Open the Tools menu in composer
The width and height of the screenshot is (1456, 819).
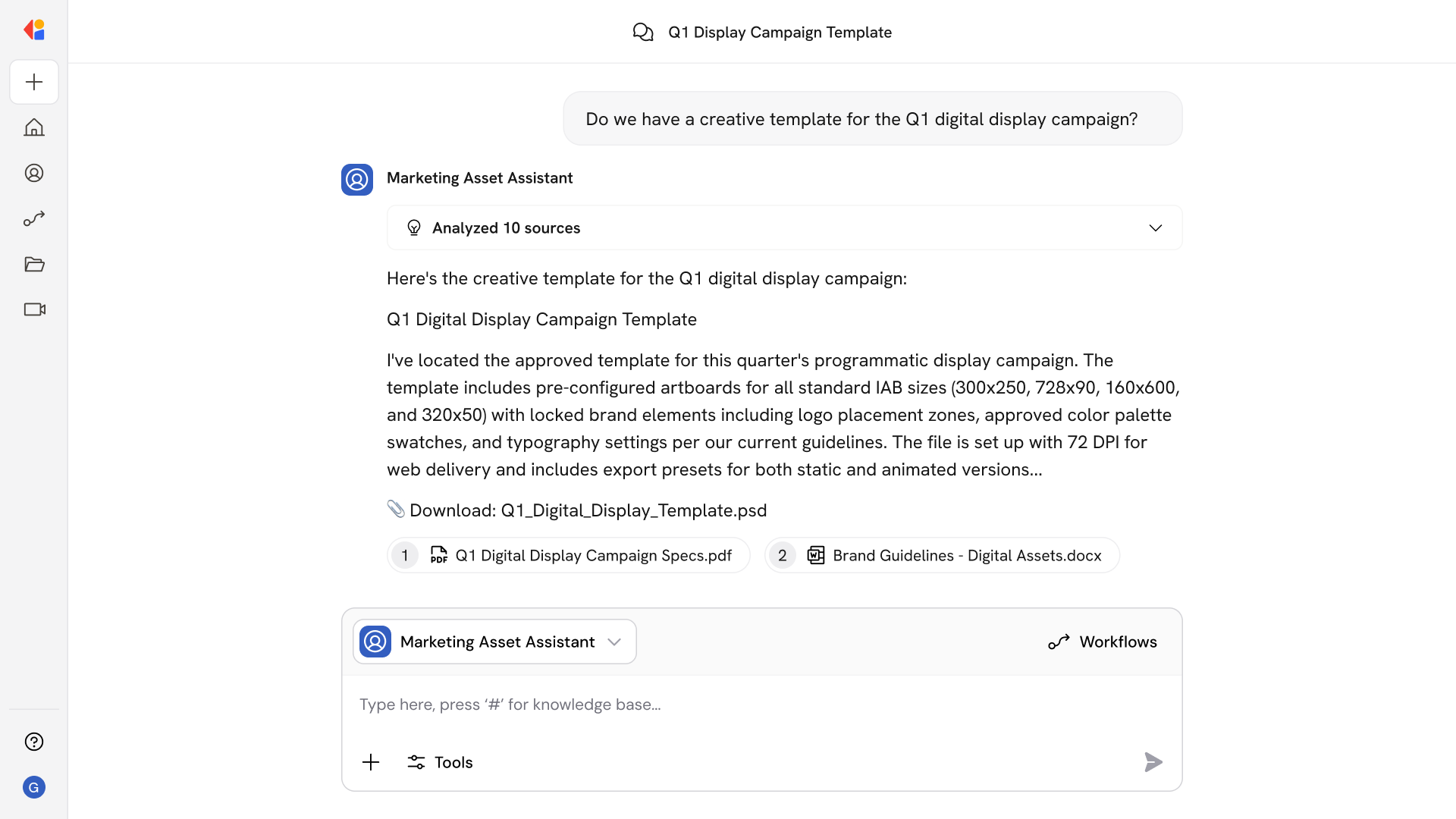pos(440,762)
